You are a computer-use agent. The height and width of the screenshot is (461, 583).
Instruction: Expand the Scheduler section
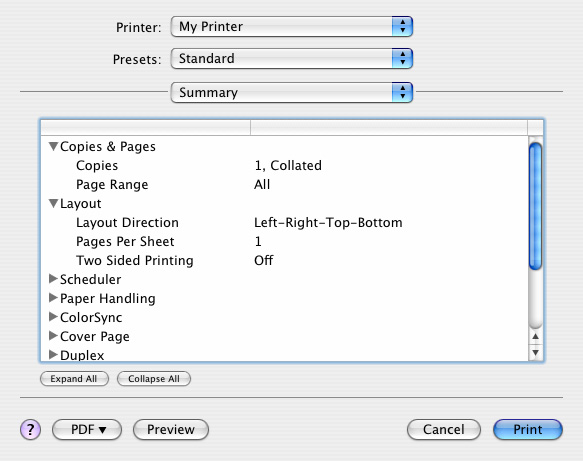[53, 279]
